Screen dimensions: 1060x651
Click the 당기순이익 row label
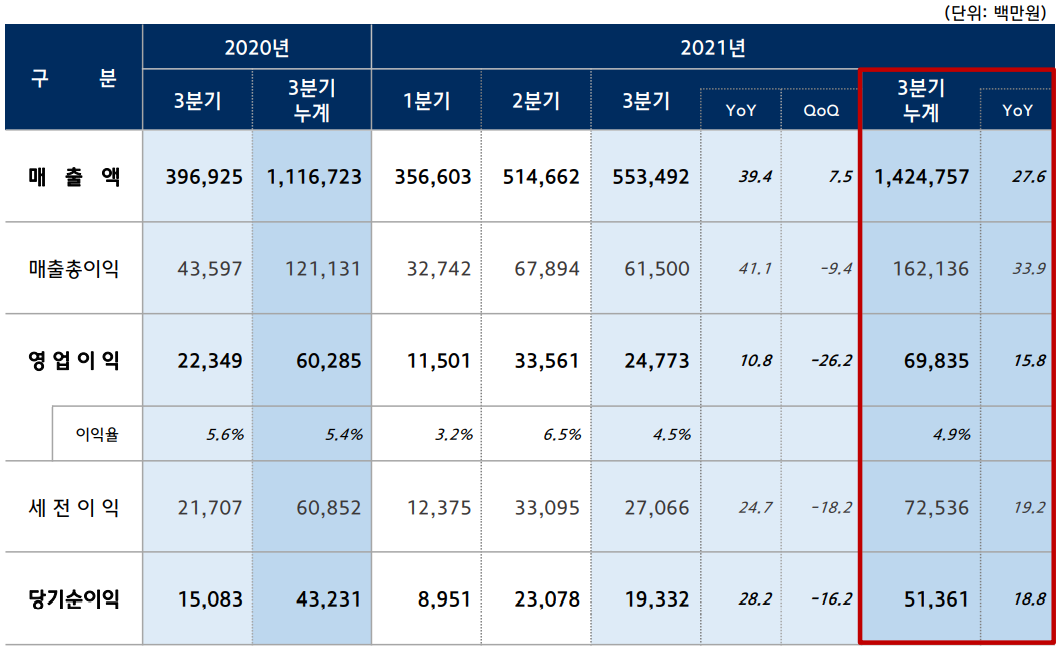72,597
